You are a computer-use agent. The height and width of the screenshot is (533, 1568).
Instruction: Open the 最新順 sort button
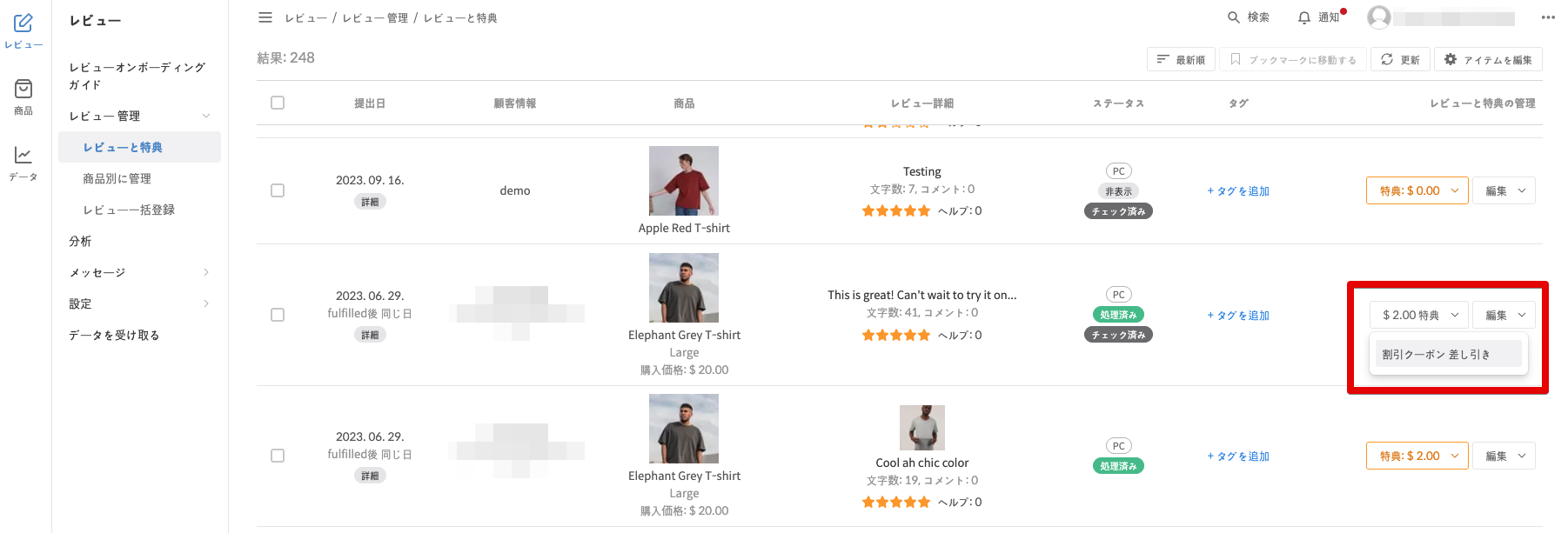tap(1181, 60)
